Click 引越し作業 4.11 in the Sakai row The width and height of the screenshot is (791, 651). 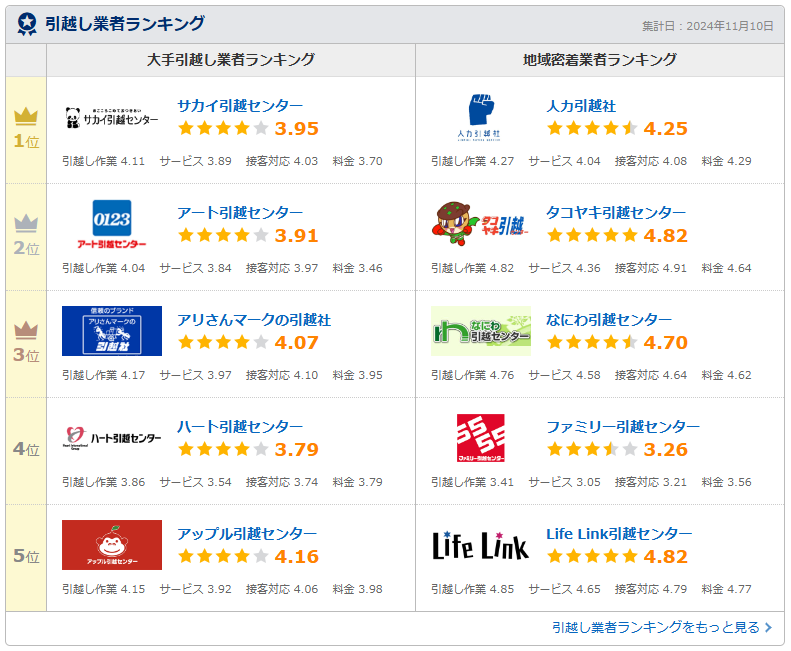(x=103, y=161)
